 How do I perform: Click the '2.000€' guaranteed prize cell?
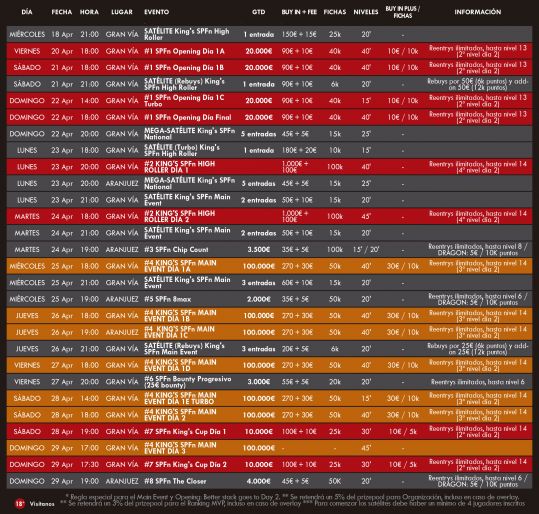[x=258, y=299]
